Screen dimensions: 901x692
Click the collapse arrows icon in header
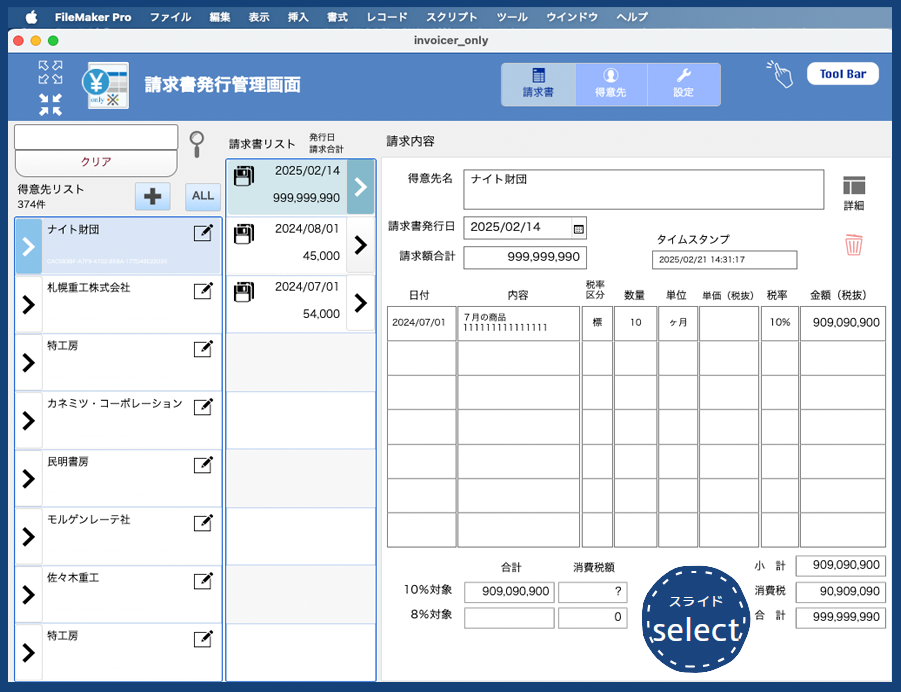[50, 104]
